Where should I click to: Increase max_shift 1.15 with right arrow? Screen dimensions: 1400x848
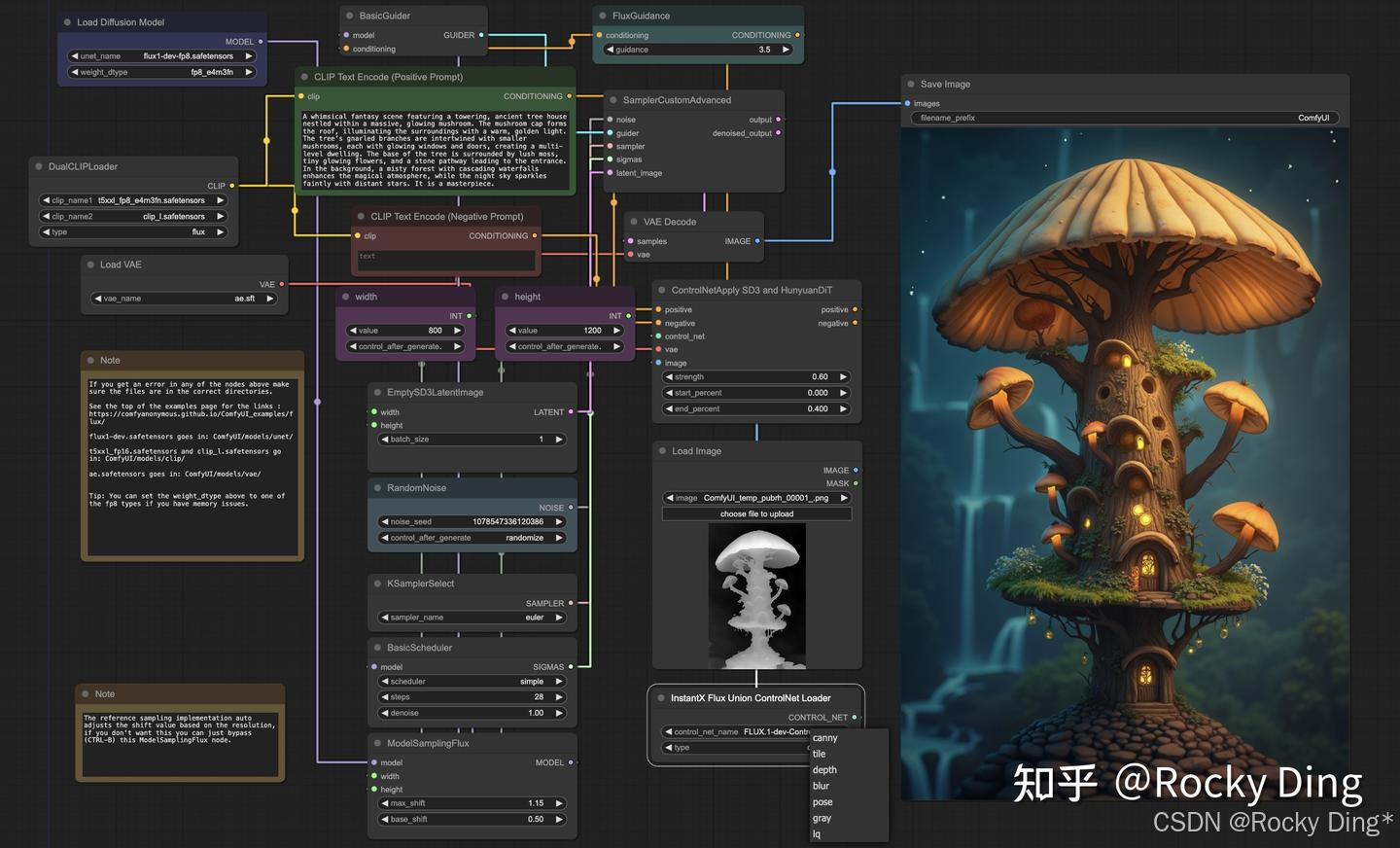click(559, 803)
